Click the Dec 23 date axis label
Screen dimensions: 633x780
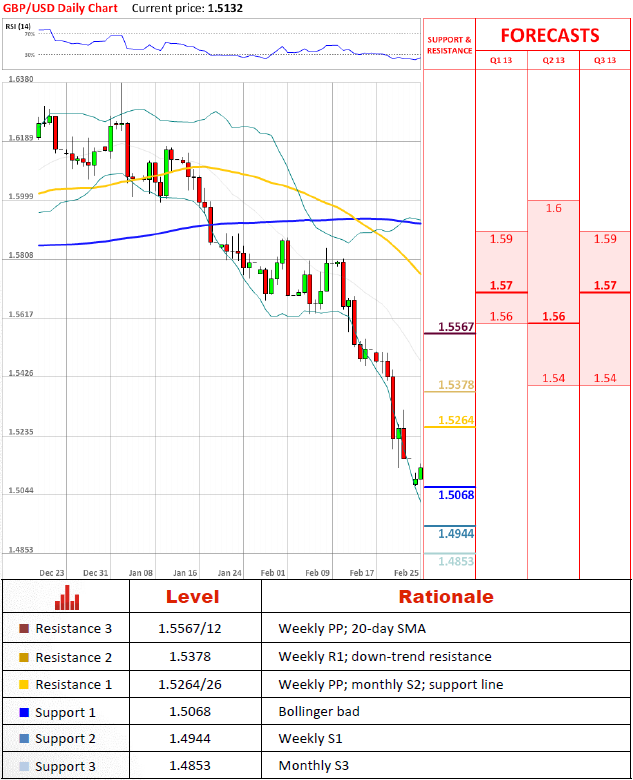click(x=52, y=573)
